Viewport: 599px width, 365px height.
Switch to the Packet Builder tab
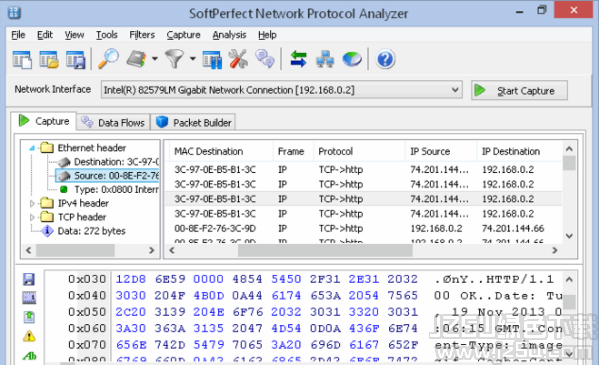pyautogui.click(x=193, y=123)
